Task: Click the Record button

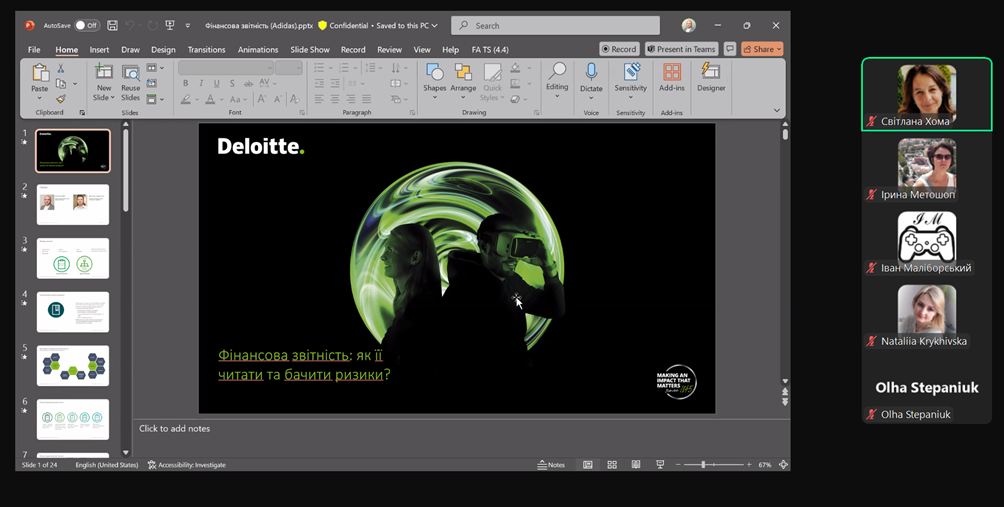Action: coord(619,49)
